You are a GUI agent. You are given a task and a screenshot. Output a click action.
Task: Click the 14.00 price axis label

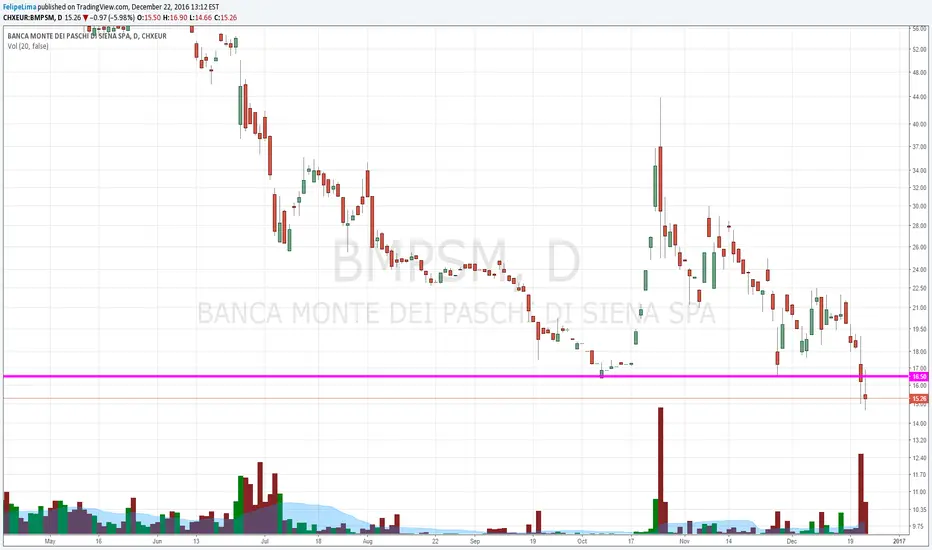[919, 424]
